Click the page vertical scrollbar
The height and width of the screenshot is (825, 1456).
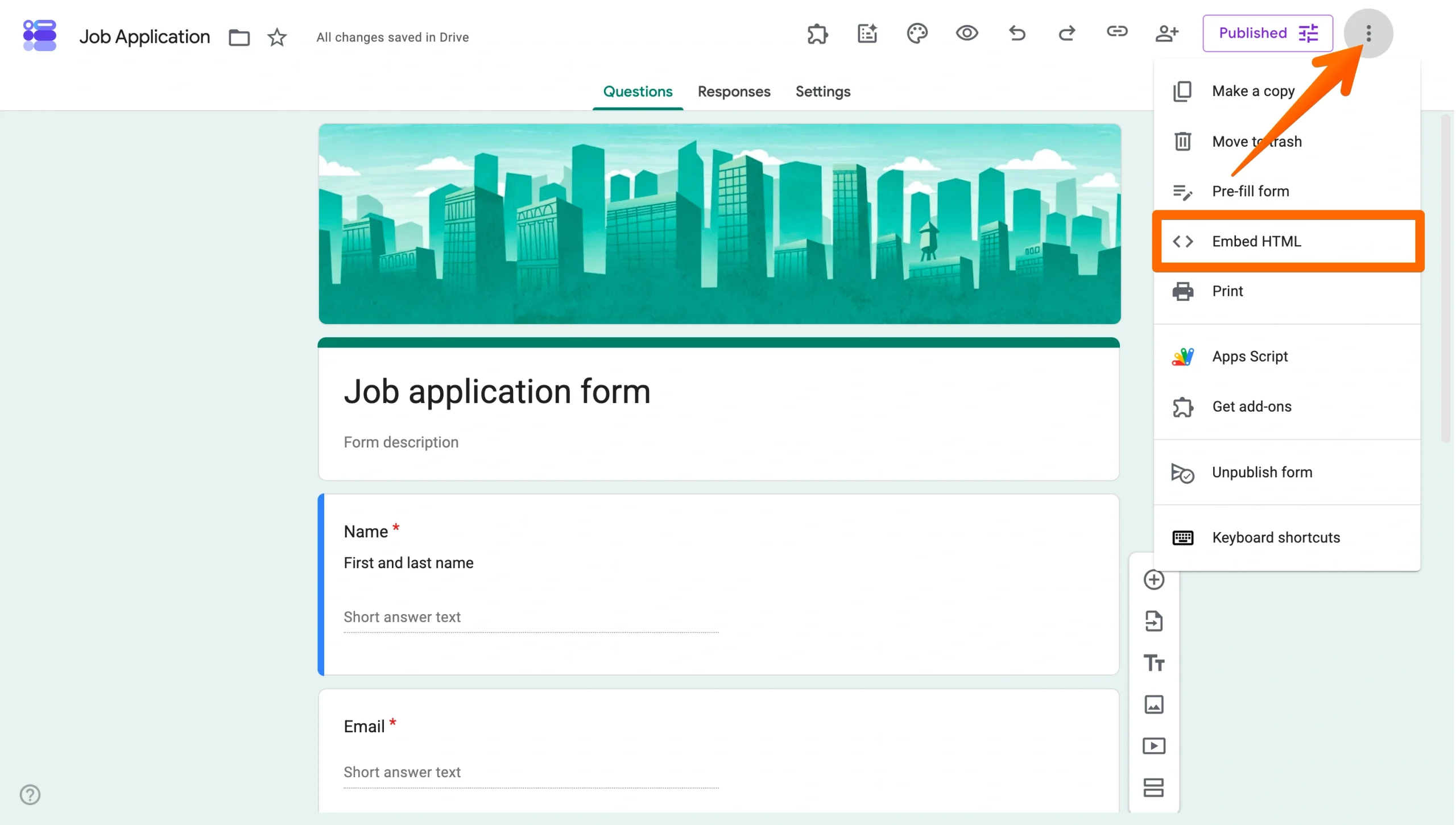(1446, 278)
